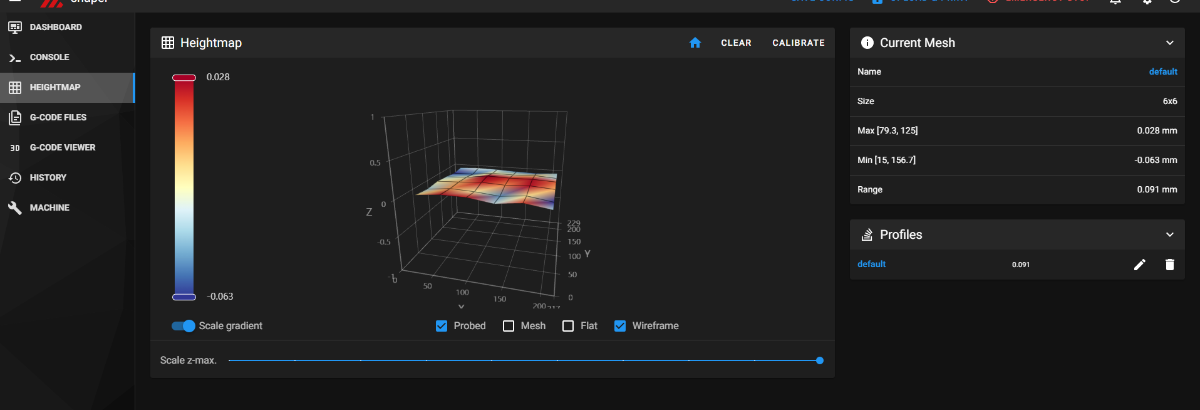Click the Profiles stack icon

click(867, 234)
